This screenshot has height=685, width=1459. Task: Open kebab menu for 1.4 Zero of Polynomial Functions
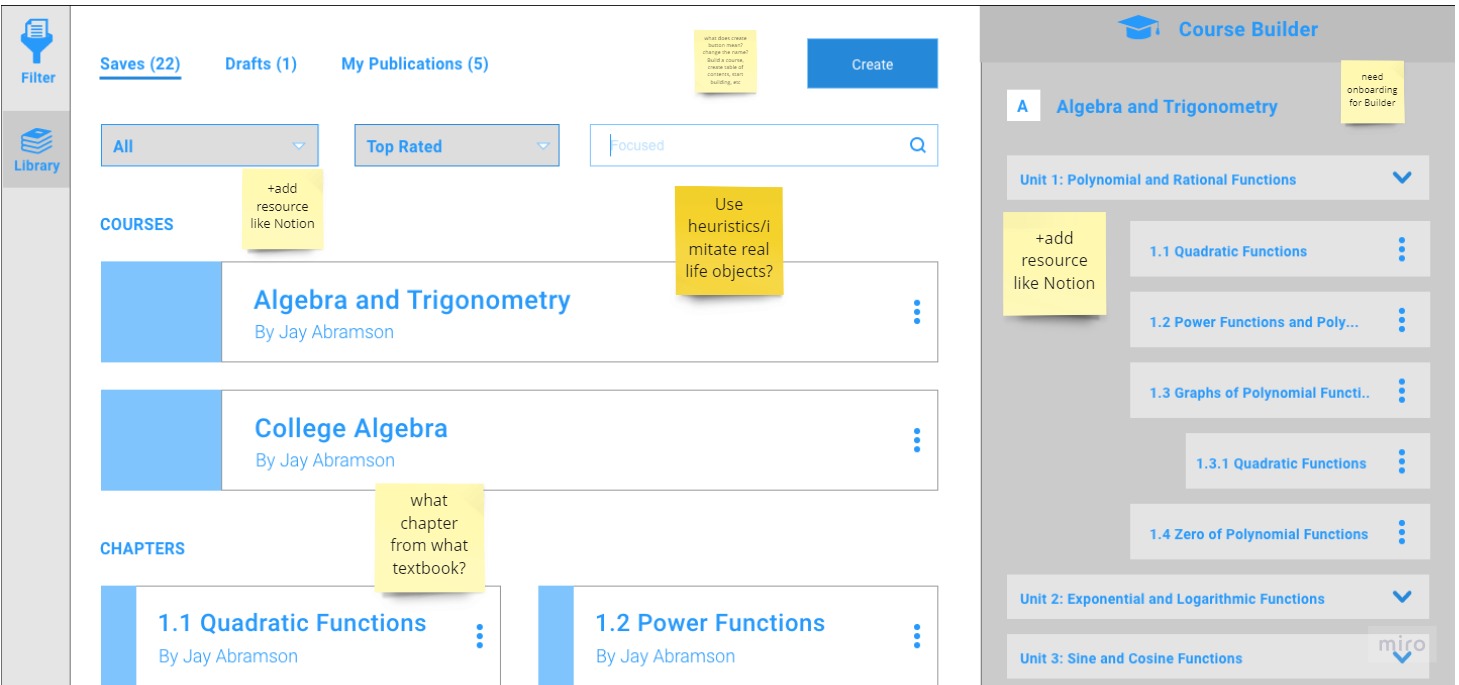[x=1401, y=533]
